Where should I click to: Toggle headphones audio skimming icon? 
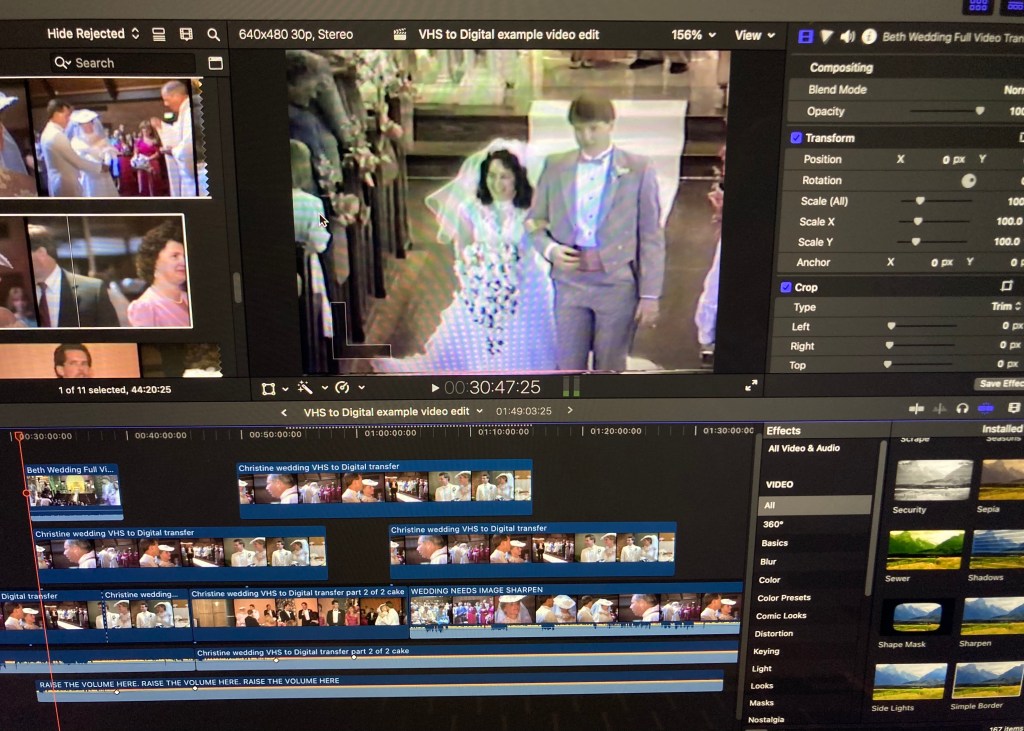coord(962,409)
